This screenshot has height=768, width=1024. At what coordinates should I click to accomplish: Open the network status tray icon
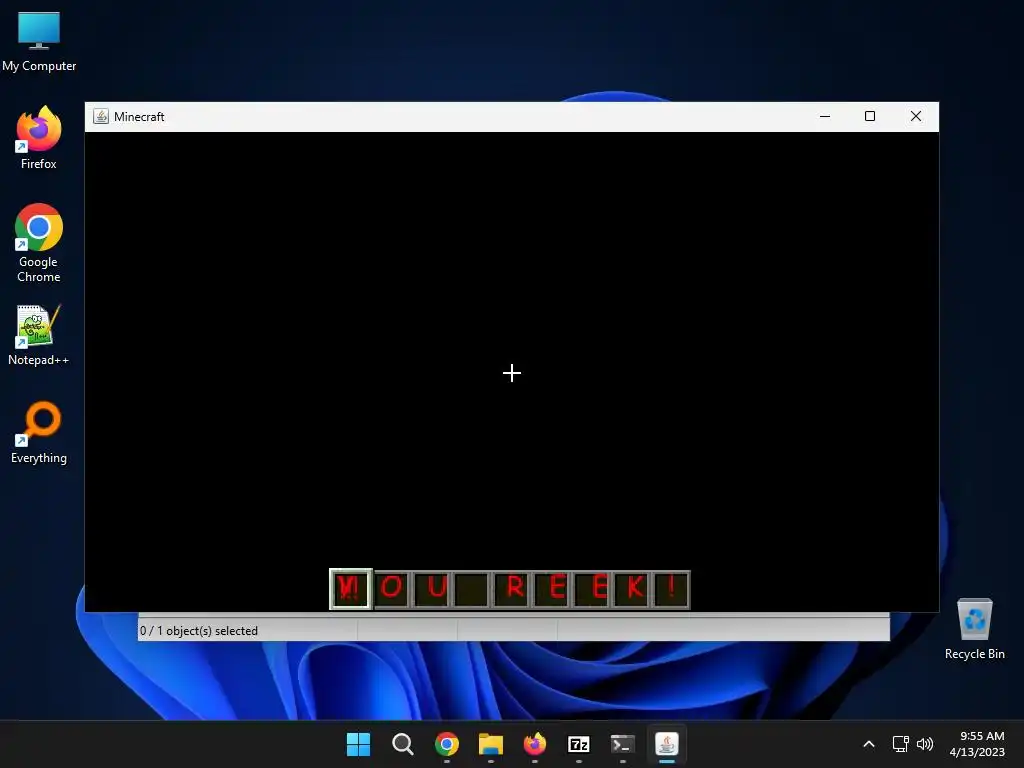click(901, 744)
